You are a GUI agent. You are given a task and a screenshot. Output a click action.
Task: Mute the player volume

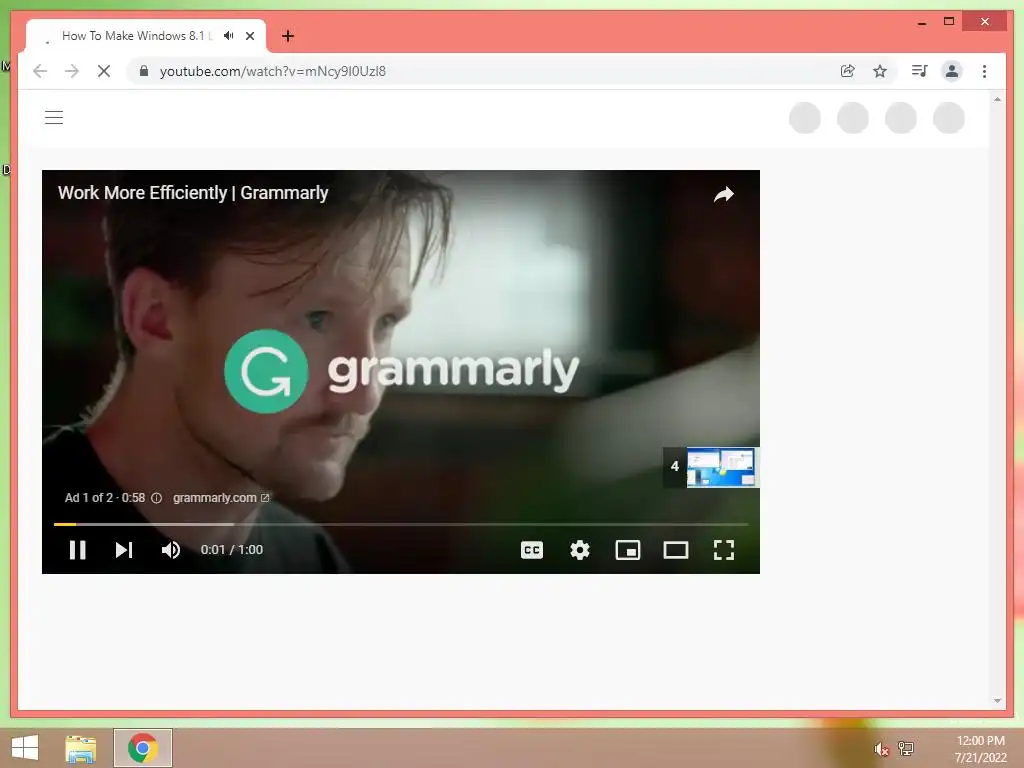[x=171, y=550]
